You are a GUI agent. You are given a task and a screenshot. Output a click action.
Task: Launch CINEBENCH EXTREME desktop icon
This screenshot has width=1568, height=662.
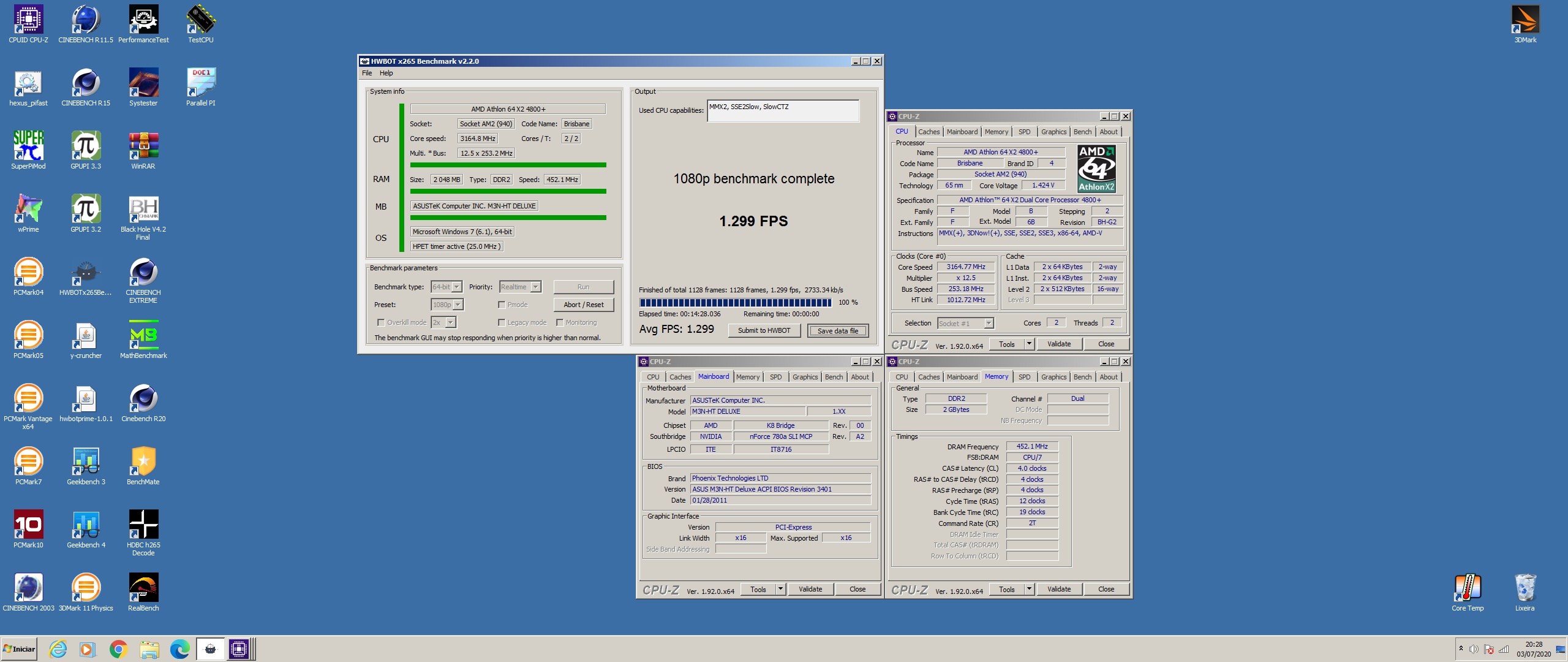pos(143,280)
